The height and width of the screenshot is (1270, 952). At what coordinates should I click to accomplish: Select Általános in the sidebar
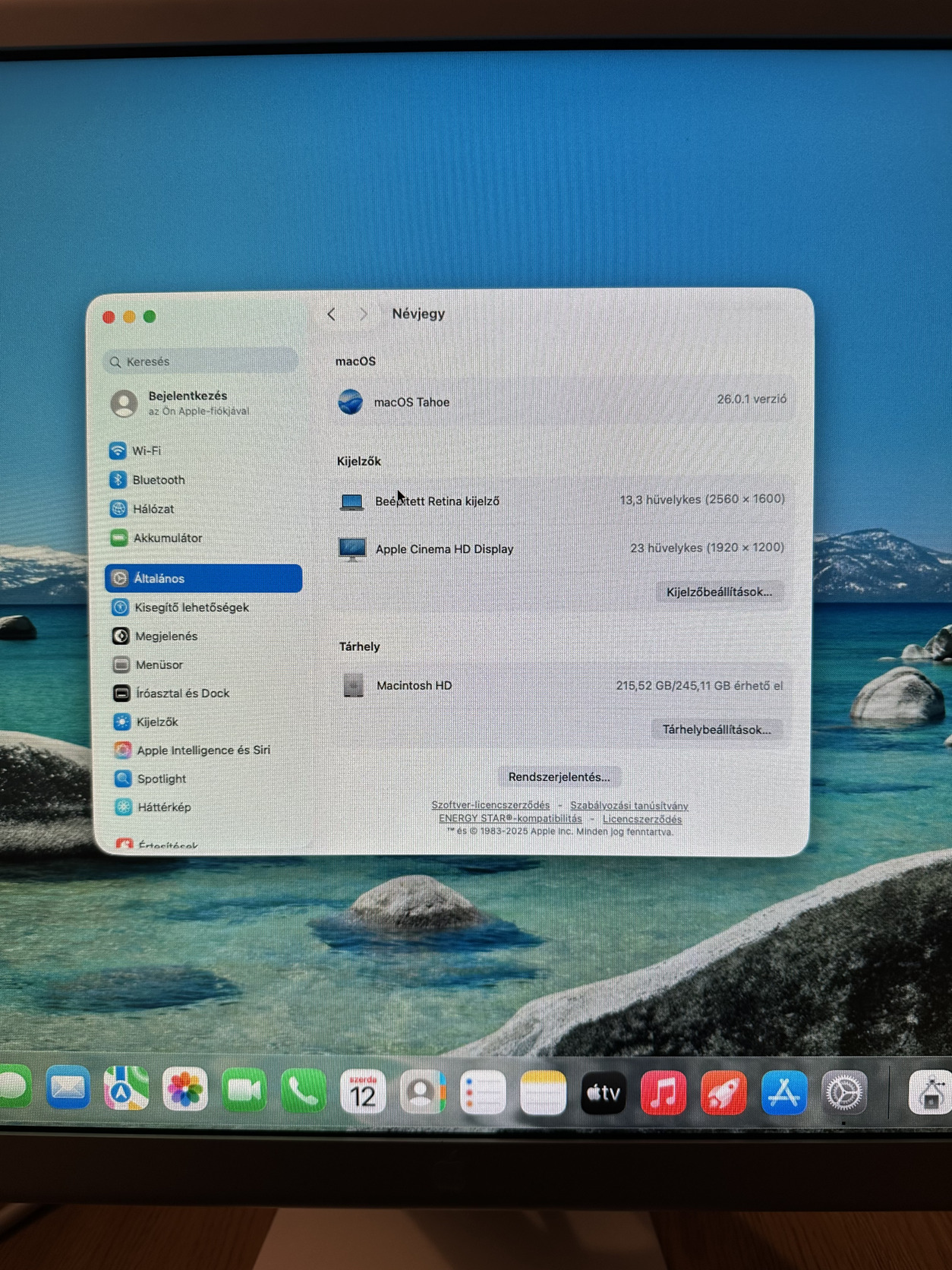pos(203,578)
